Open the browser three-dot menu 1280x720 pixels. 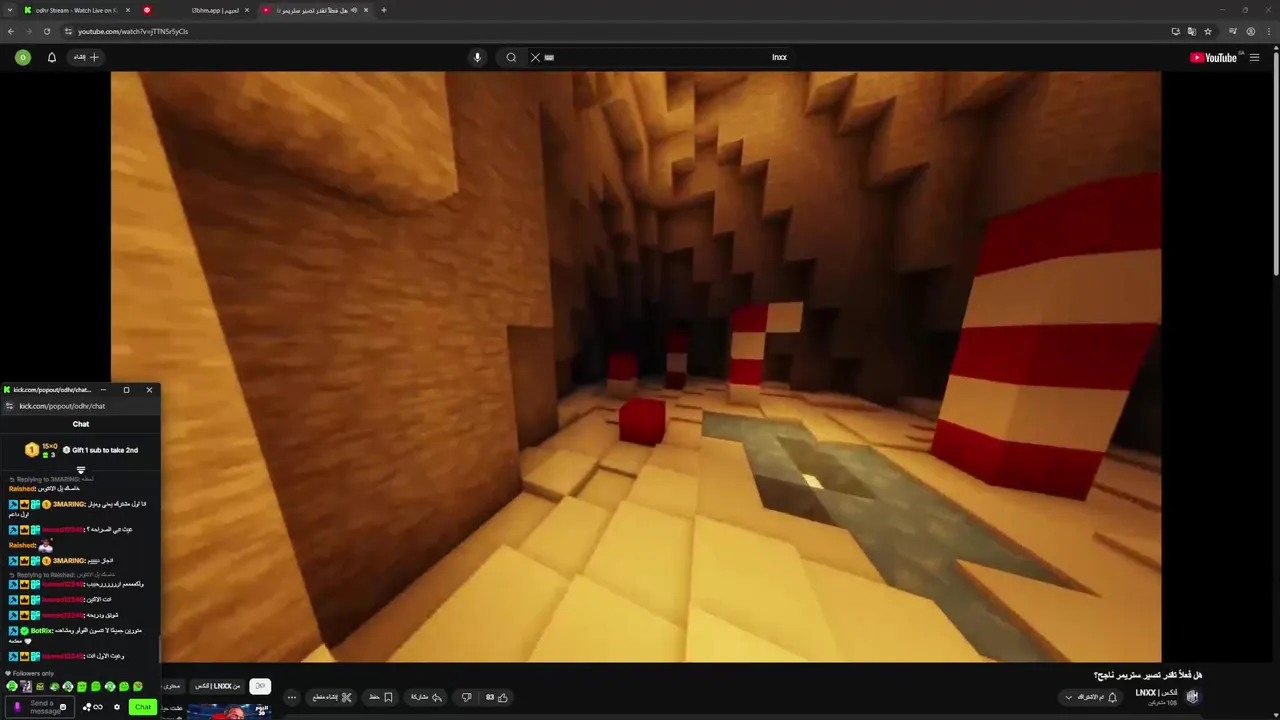coord(1268,31)
